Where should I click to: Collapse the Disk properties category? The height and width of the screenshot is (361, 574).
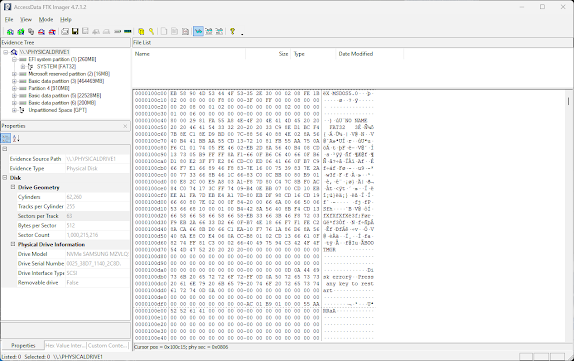(5, 178)
